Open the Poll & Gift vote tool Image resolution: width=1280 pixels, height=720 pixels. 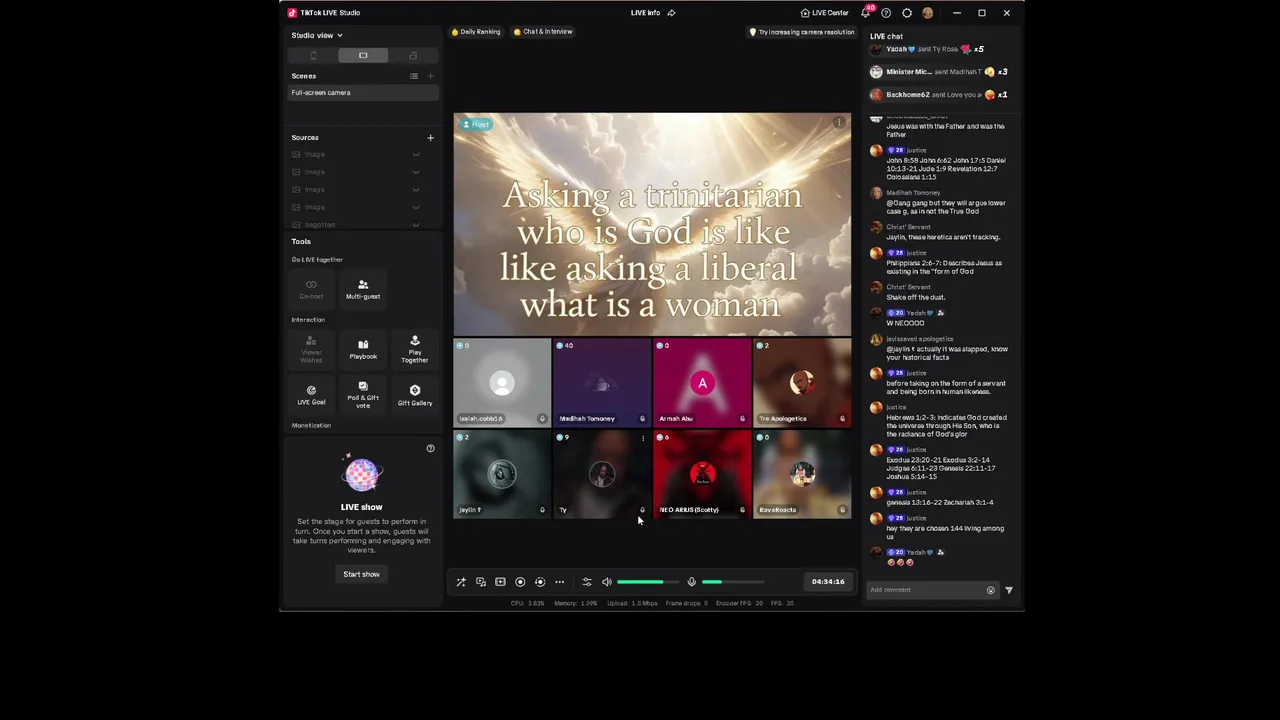coord(363,395)
